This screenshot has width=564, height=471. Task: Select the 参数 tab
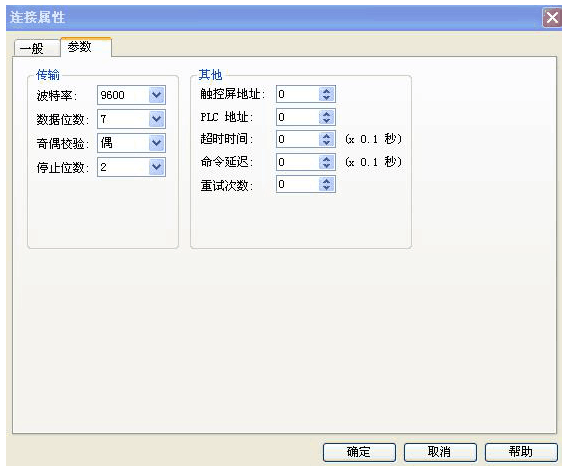tap(86, 47)
